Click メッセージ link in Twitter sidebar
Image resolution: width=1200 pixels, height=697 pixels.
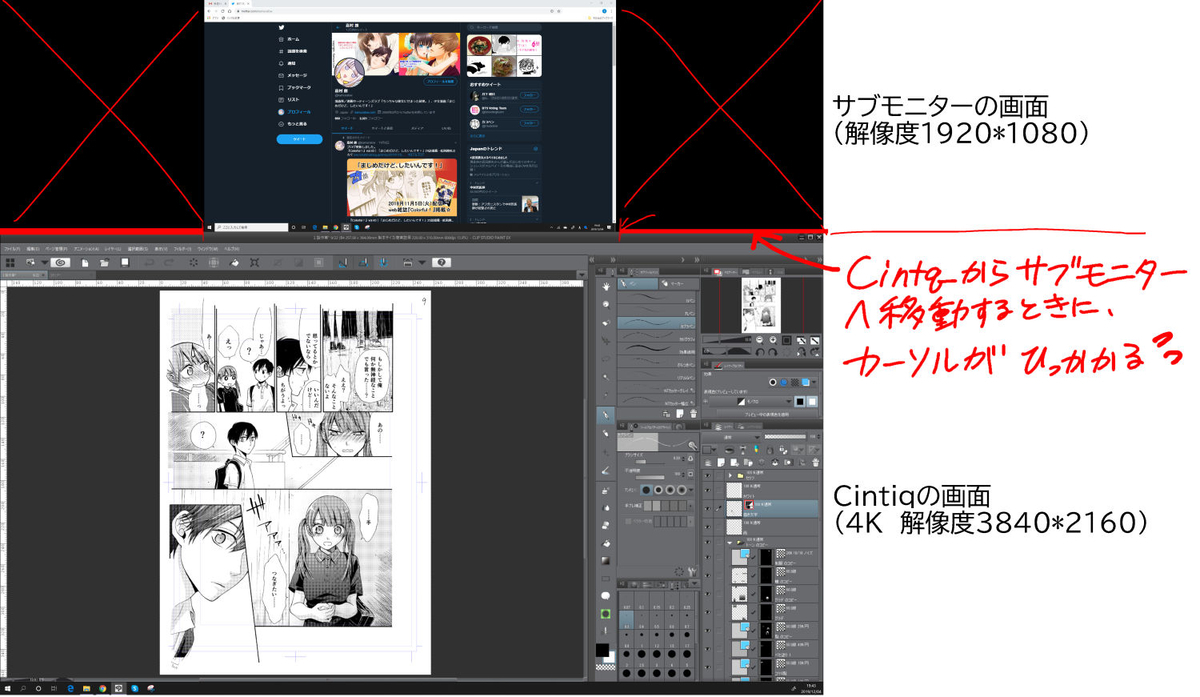click(x=297, y=75)
